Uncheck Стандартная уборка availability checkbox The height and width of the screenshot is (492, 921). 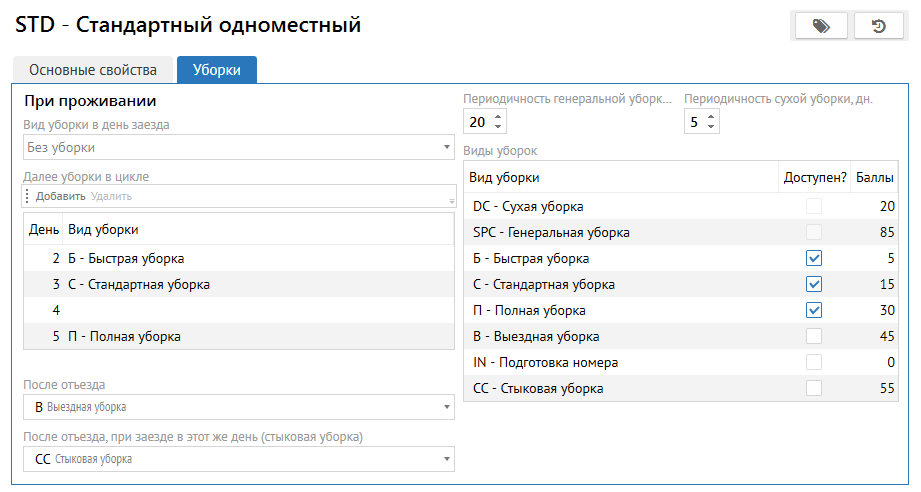(x=814, y=284)
